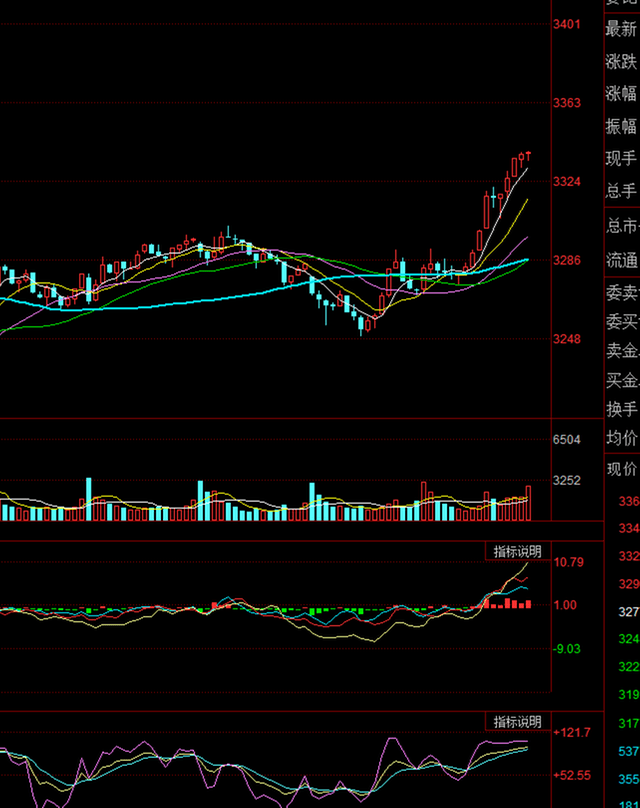Click the 涨跌 label in side panel
Image resolution: width=640 pixels, height=808 pixels.
click(621, 62)
